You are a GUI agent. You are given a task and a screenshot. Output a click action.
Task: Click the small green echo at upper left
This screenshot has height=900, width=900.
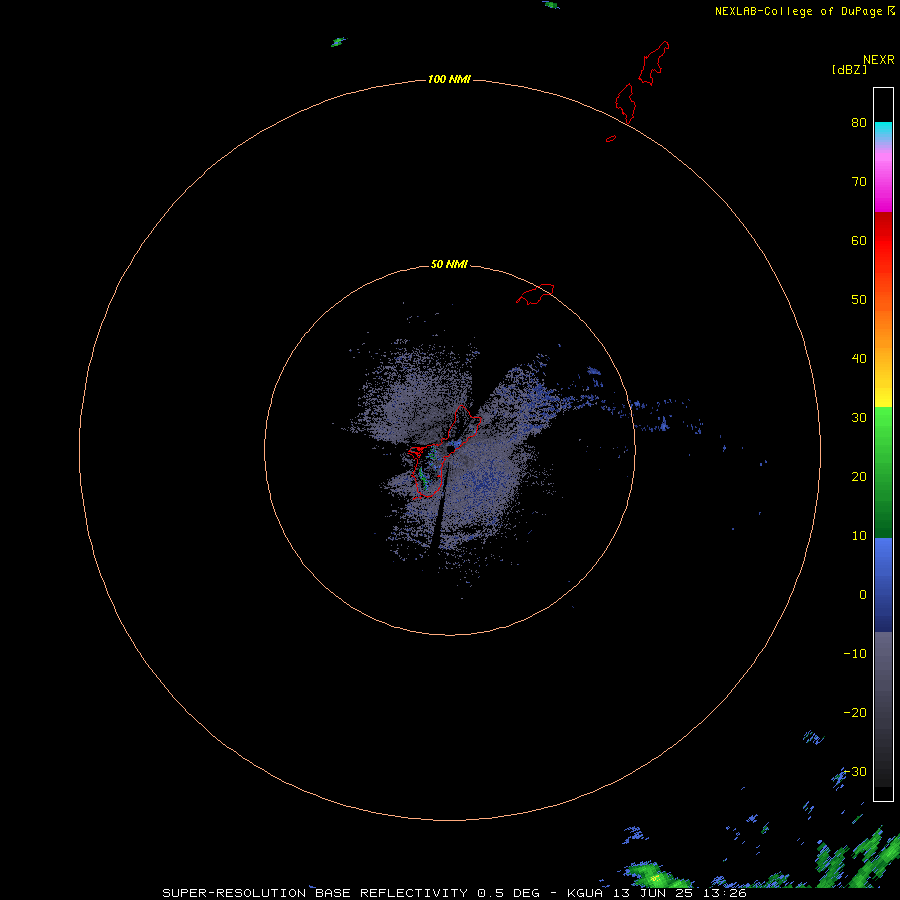339,42
